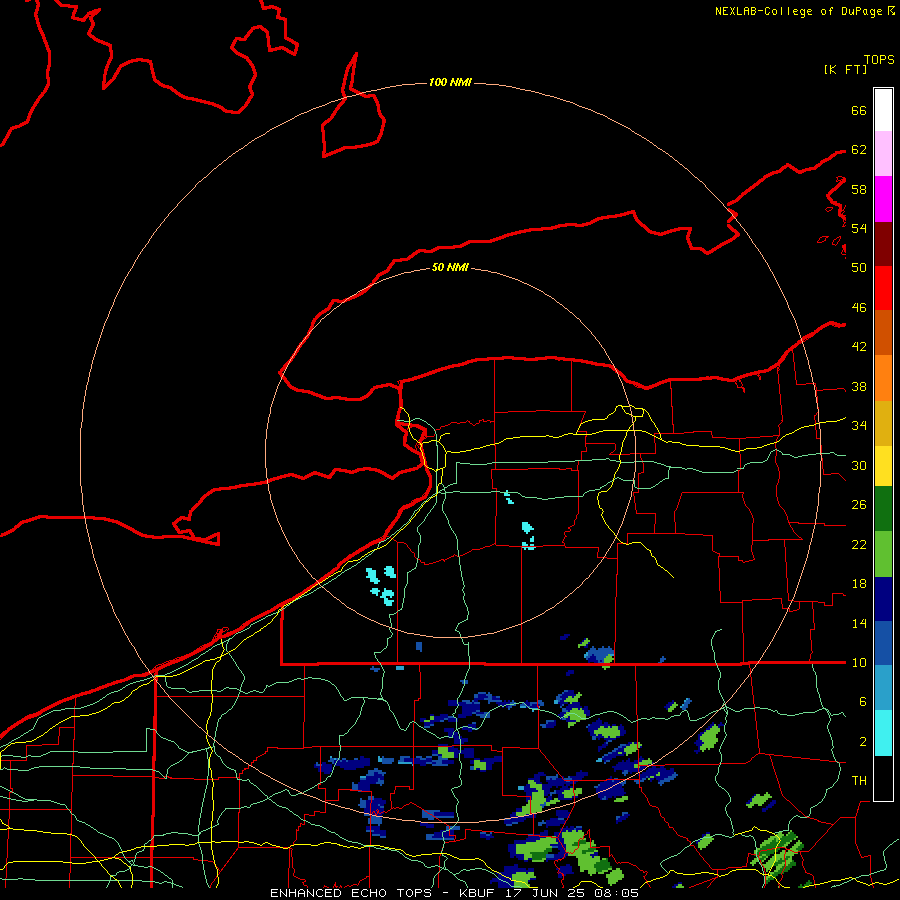Click the legend value 38
The width and height of the screenshot is (900, 900).
[859, 386]
